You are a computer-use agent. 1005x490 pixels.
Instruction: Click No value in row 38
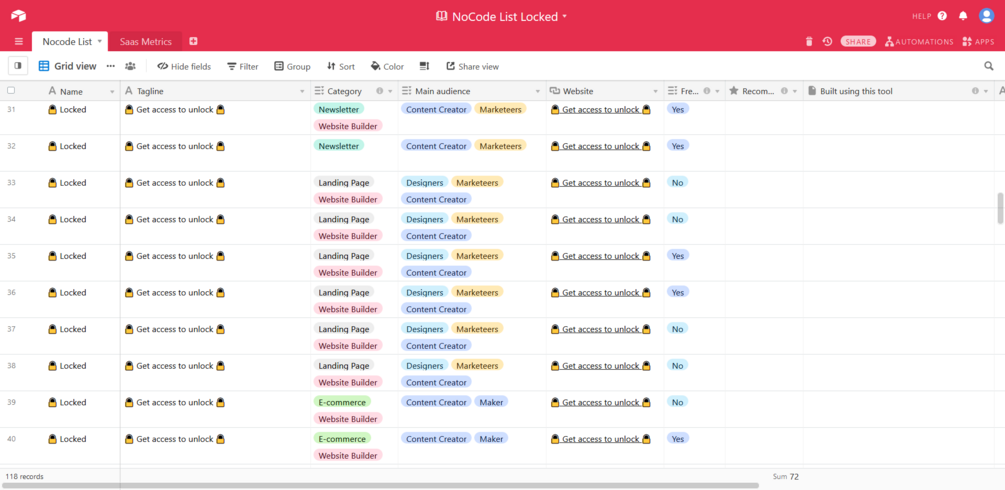[x=677, y=366]
